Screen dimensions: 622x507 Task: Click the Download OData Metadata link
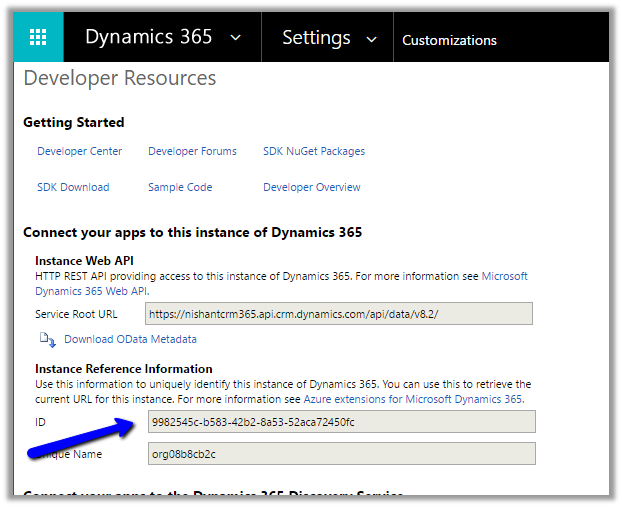coord(130,339)
